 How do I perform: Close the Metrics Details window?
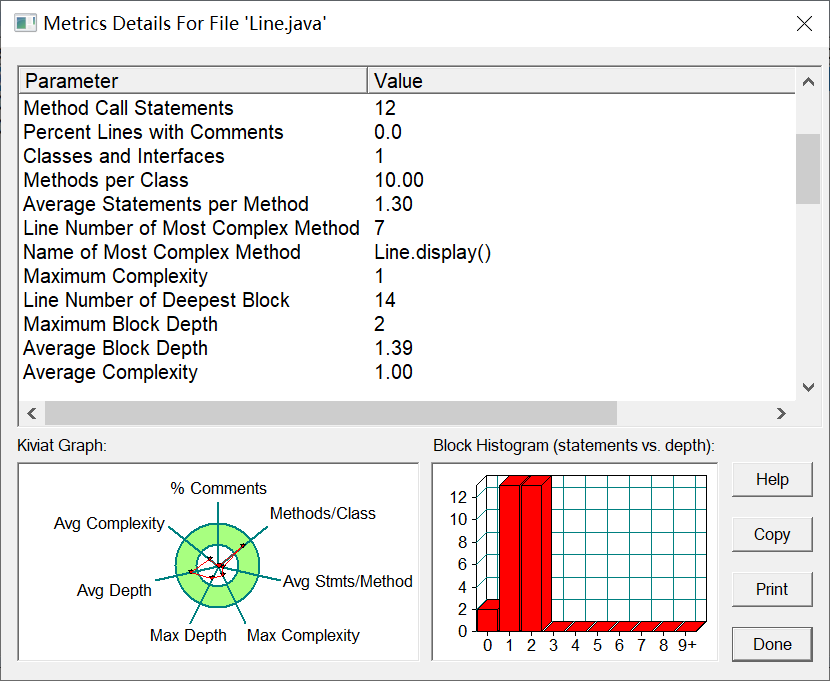click(x=804, y=24)
